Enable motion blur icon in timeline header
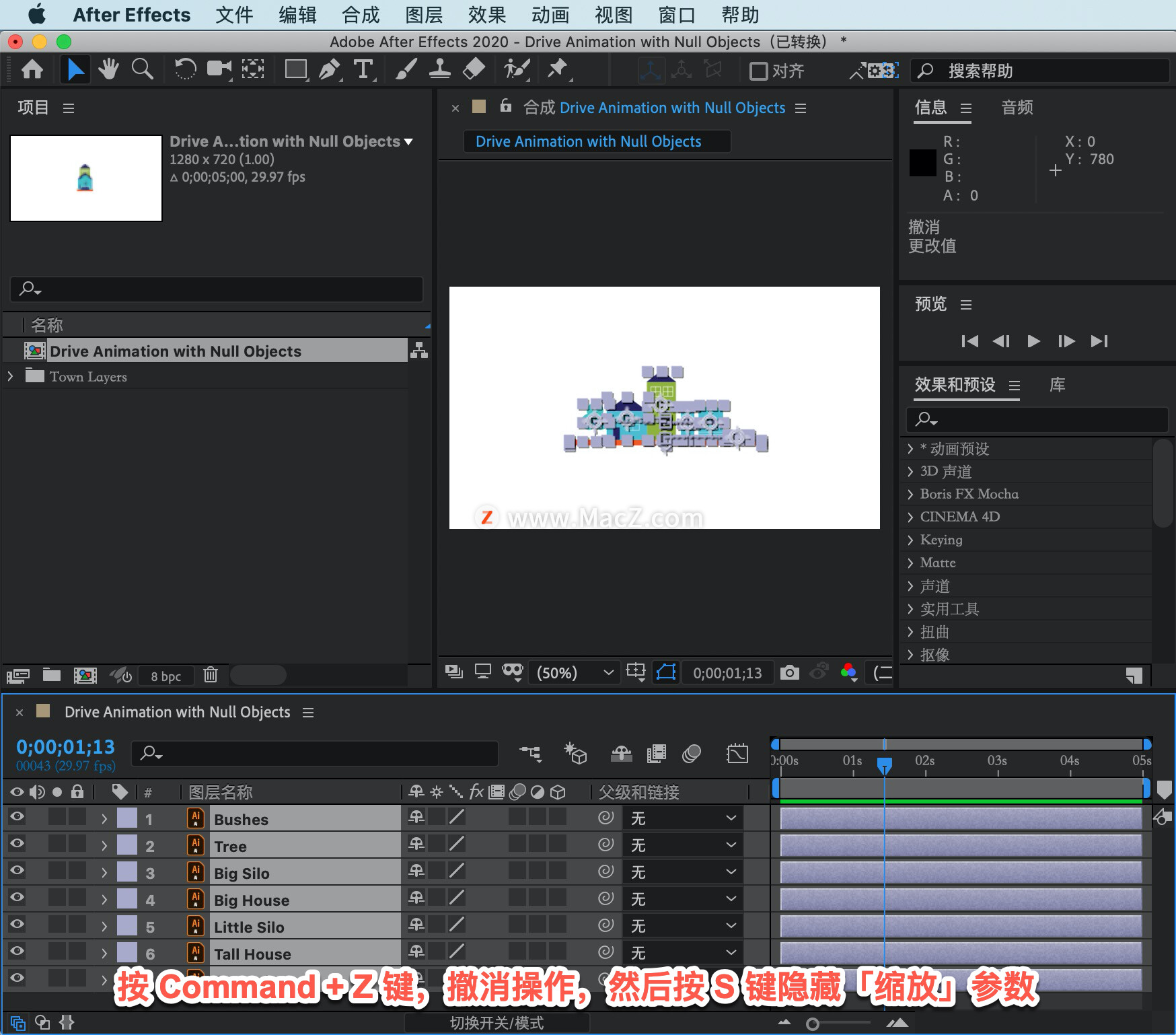 pos(692,753)
